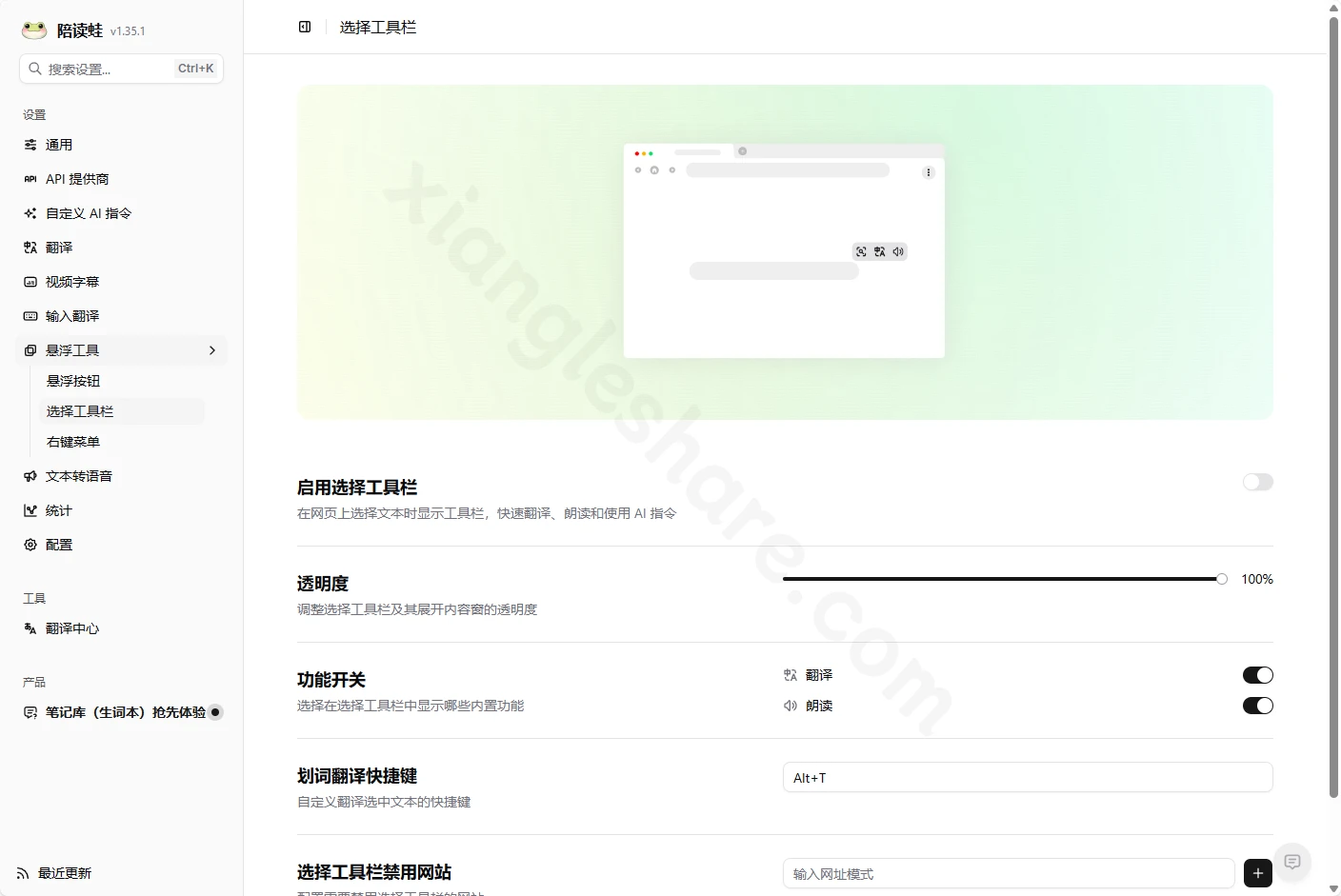
Task: Toggle off the 翻译 feature switch
Action: 1258,675
